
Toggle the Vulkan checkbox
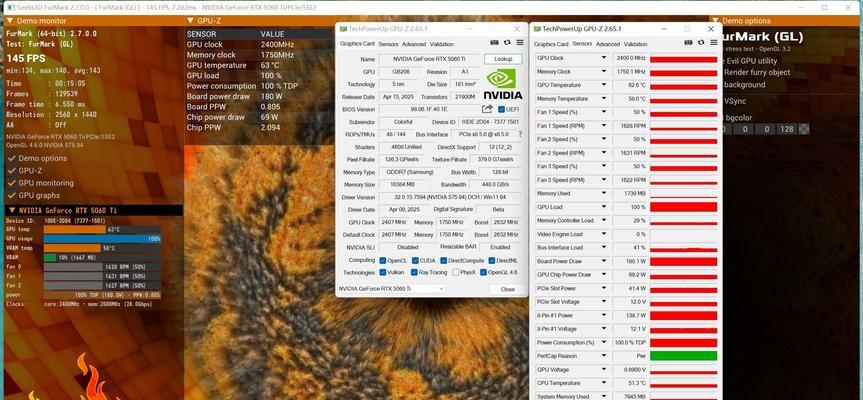(x=383, y=272)
